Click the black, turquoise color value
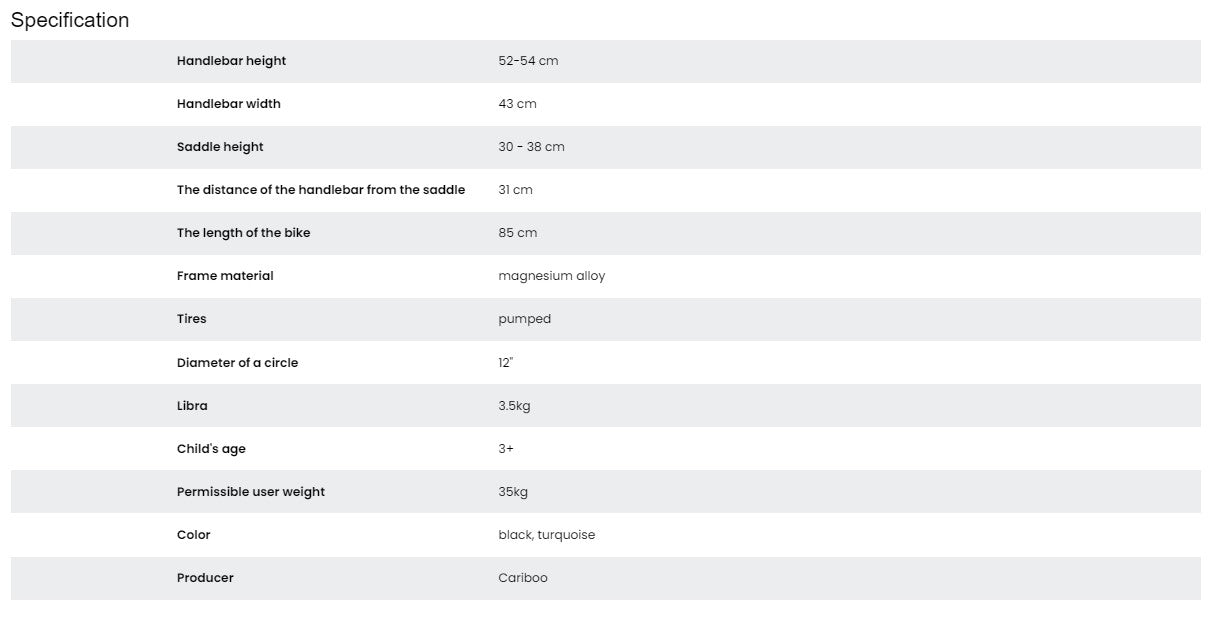The image size is (1217, 617). (x=546, y=535)
